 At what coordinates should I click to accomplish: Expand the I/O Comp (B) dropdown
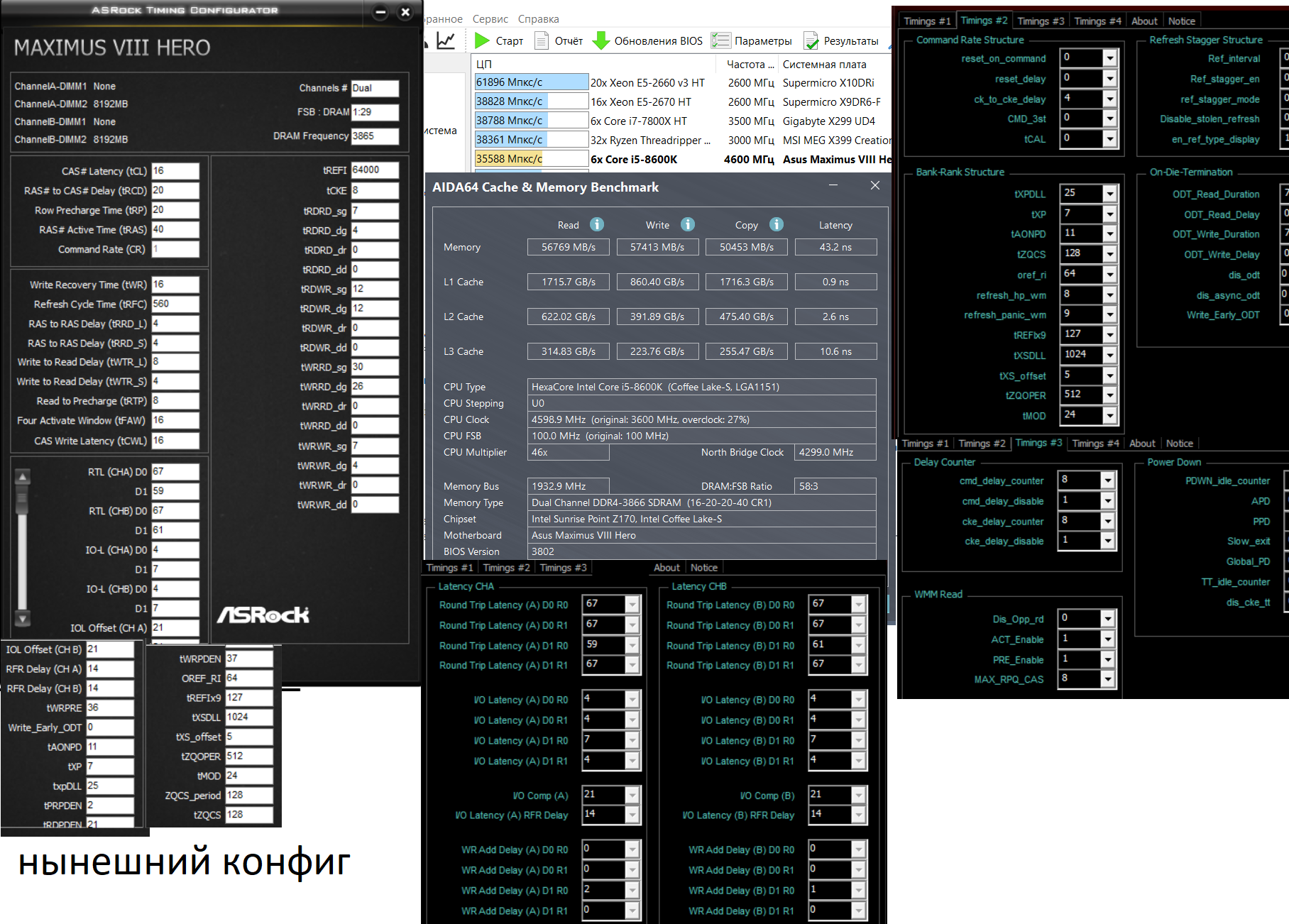click(x=858, y=796)
